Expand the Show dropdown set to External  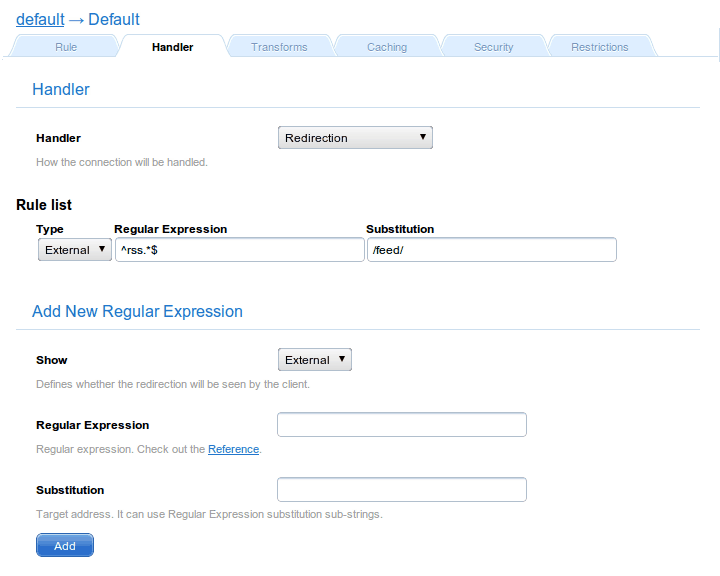(x=314, y=360)
